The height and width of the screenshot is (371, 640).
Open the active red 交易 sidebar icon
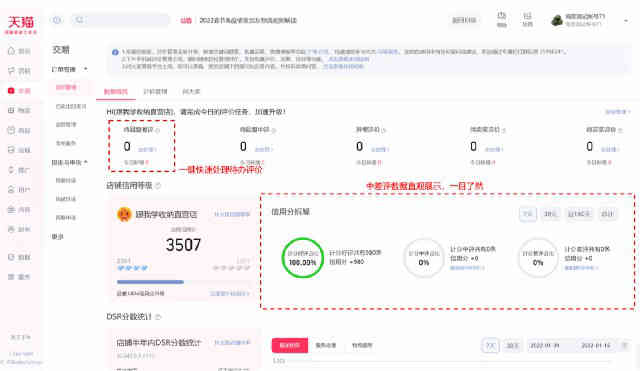pos(11,91)
